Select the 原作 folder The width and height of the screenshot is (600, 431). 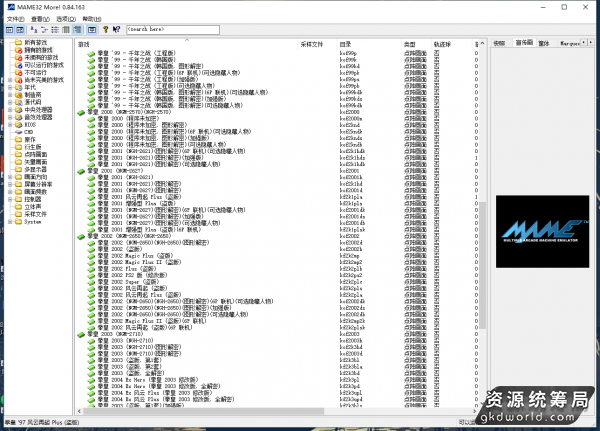pyautogui.click(x=30, y=140)
